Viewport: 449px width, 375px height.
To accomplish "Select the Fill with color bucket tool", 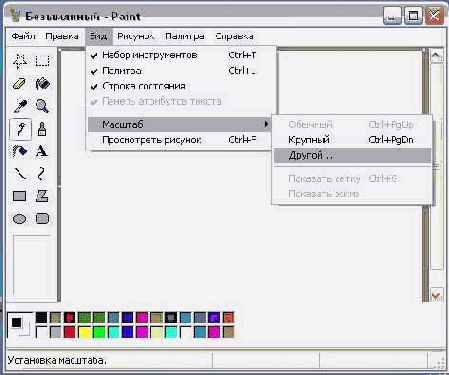I will point(42,84).
